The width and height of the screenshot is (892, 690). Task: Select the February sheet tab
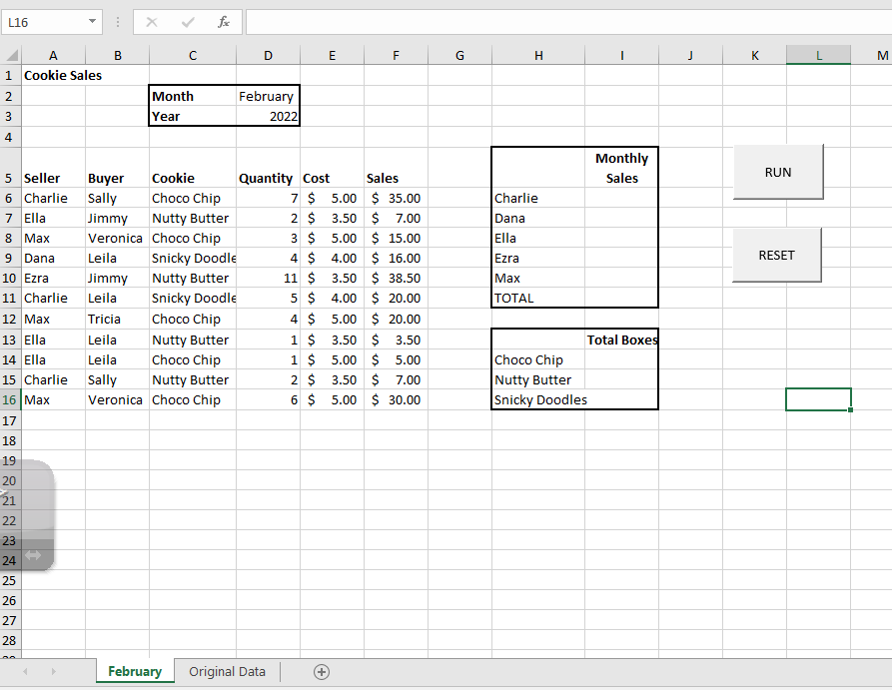click(135, 672)
